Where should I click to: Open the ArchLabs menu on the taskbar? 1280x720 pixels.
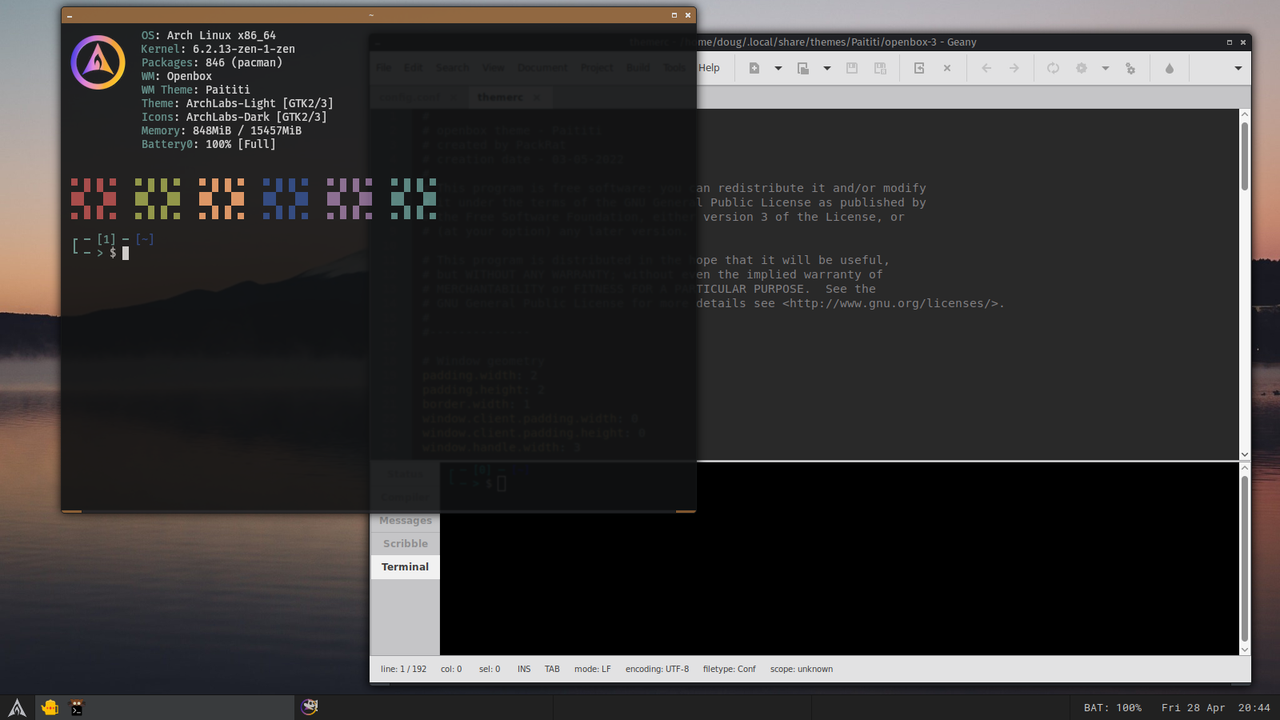[x=18, y=707]
